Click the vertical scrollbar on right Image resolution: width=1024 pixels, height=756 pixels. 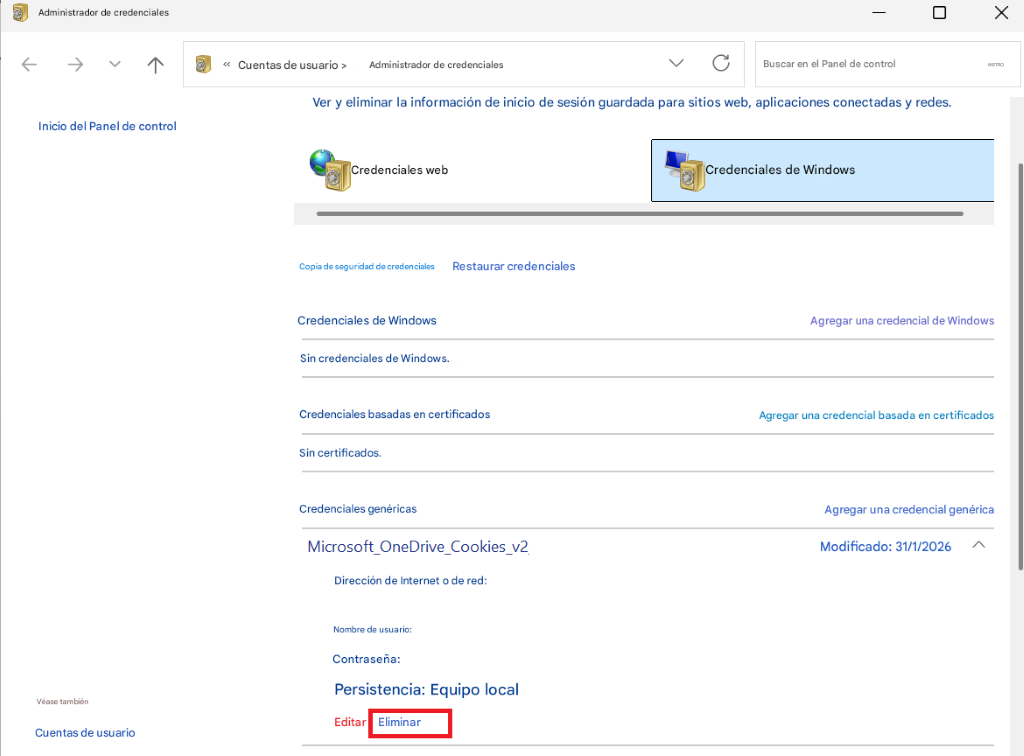click(1019, 366)
